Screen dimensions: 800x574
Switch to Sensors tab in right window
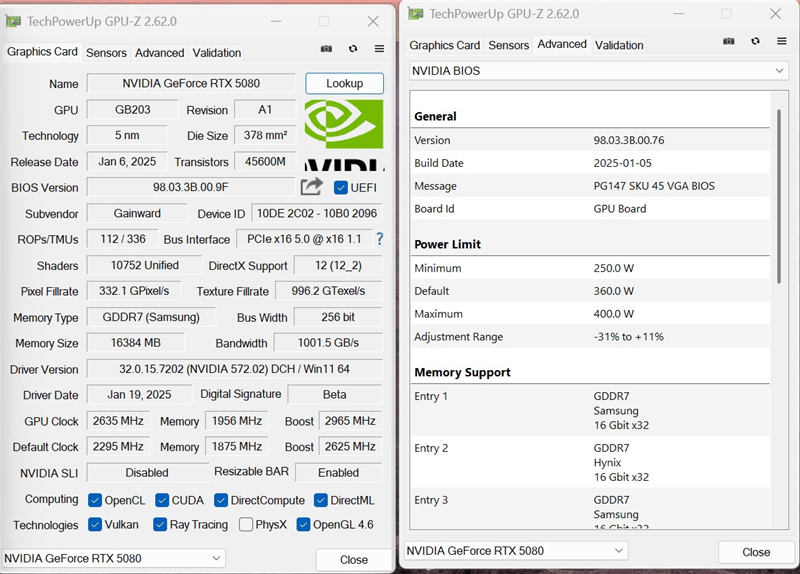pyautogui.click(x=509, y=45)
